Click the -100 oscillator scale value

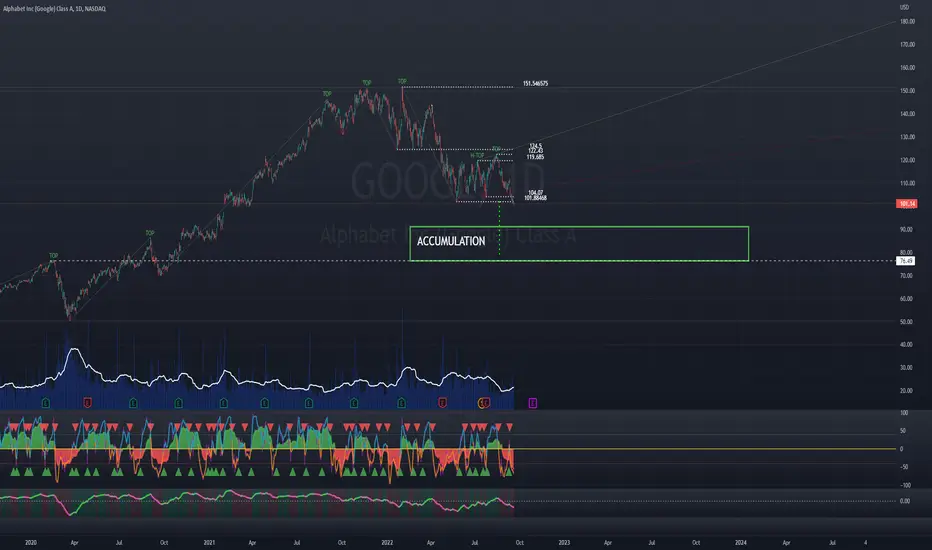click(905, 485)
